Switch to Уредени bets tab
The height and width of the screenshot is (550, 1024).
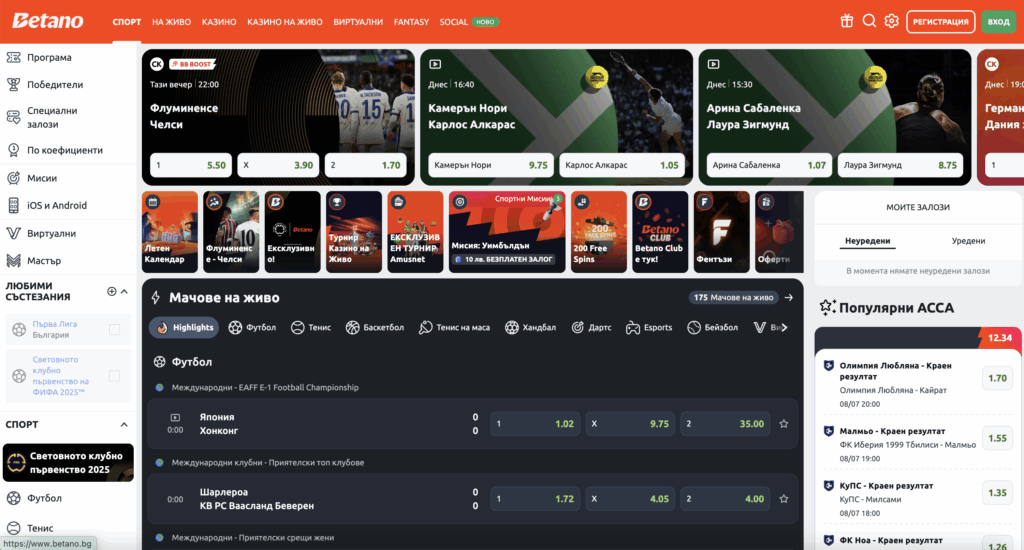click(968, 241)
